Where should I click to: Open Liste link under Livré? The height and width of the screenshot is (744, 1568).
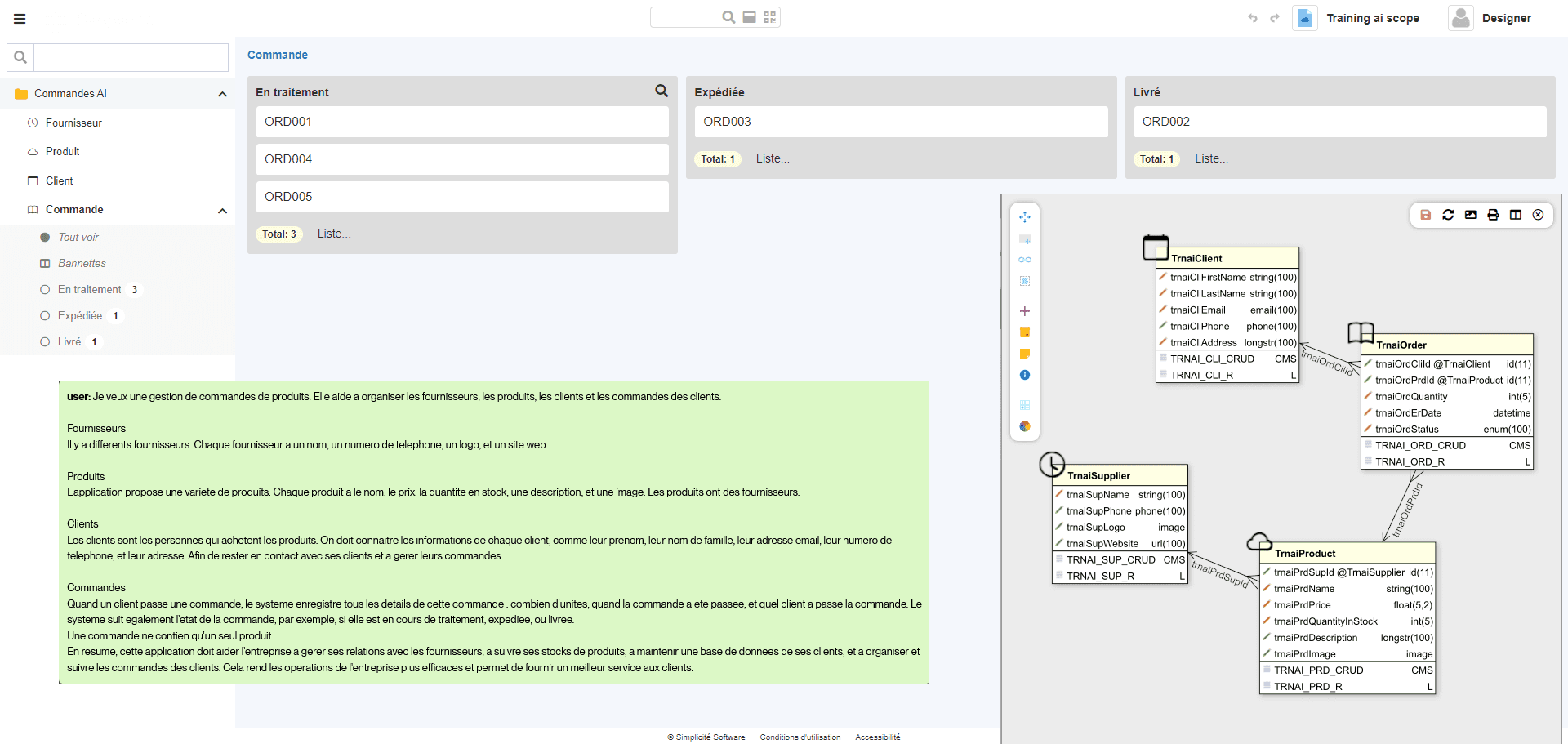point(1212,158)
